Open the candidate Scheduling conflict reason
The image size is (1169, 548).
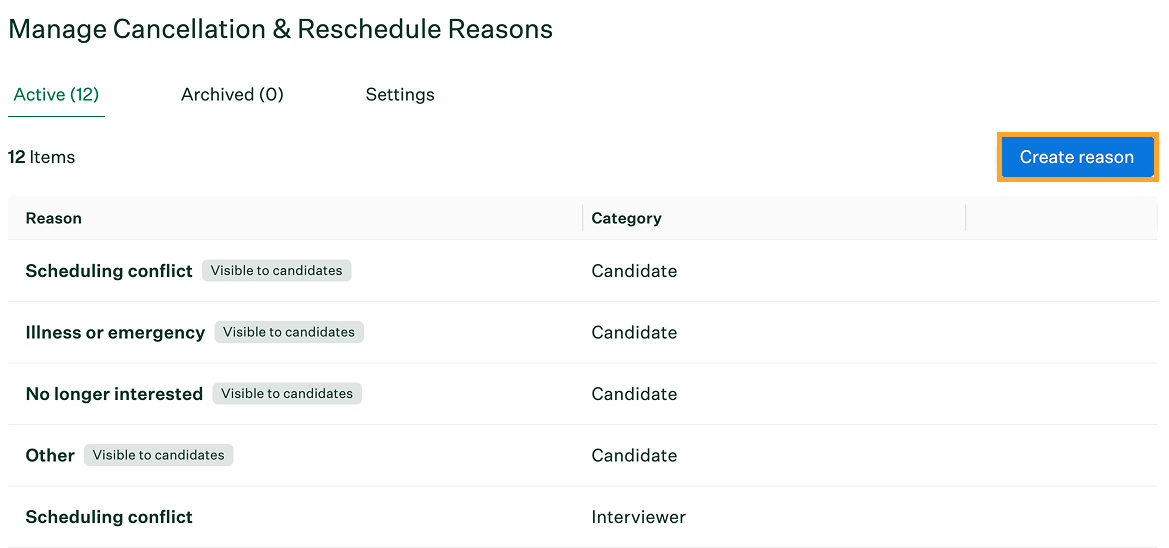(109, 271)
